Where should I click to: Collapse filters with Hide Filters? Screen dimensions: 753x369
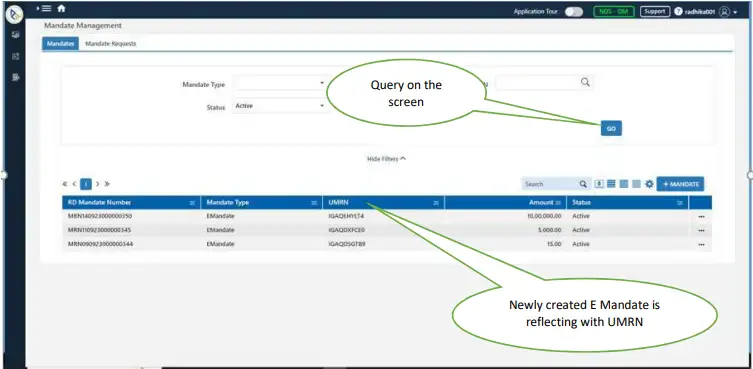(387, 159)
